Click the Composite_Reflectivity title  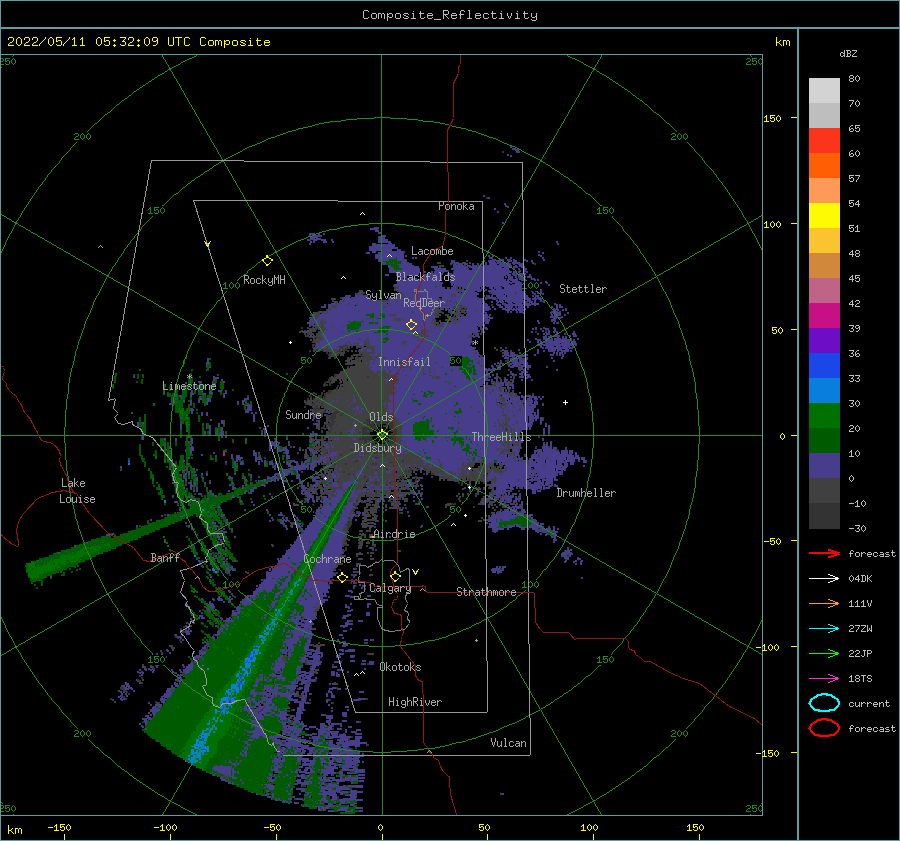click(450, 15)
